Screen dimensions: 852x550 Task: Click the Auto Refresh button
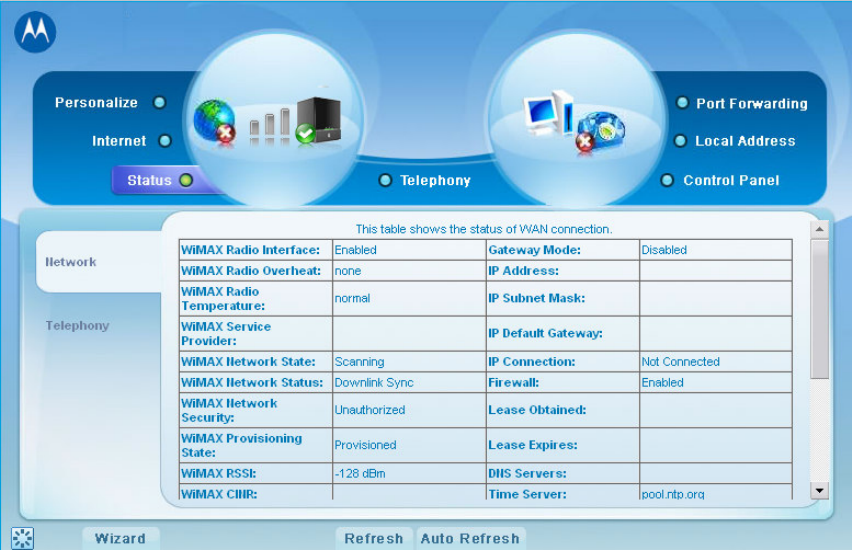point(470,539)
